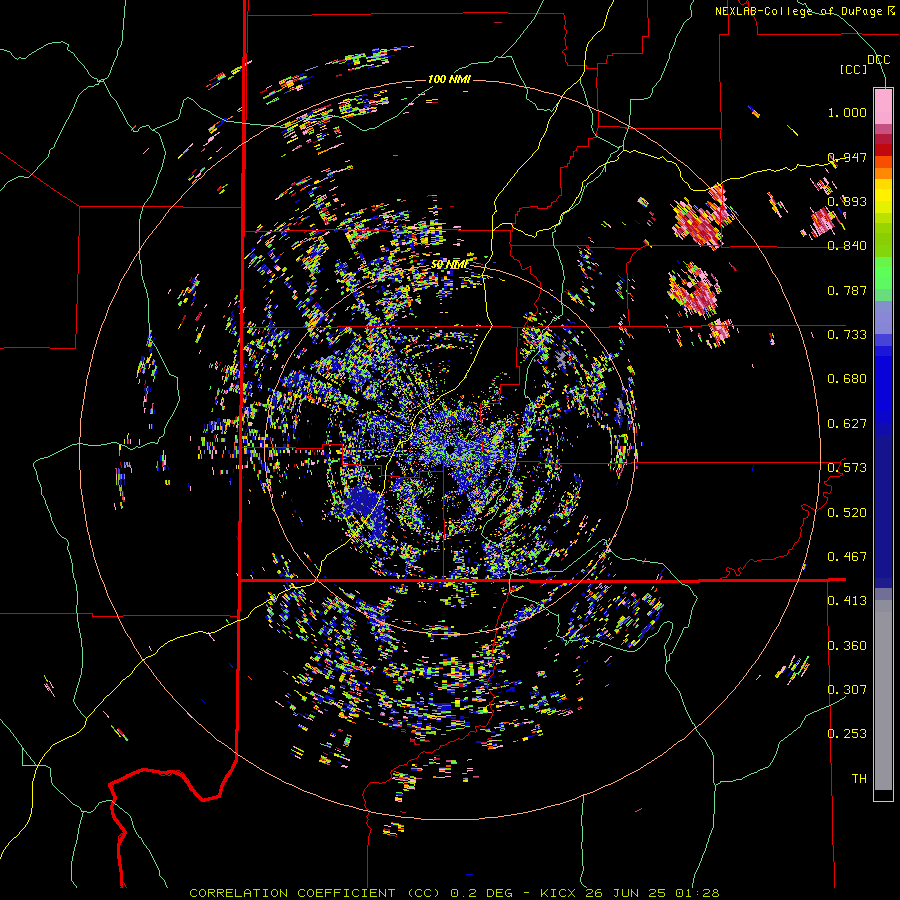
Task: Click the DCC label above the color scale
Action: 878,59
